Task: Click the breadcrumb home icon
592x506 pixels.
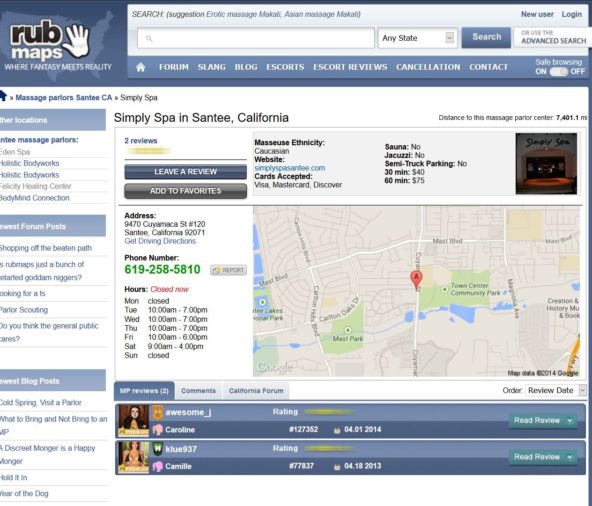Action: pos(3,96)
